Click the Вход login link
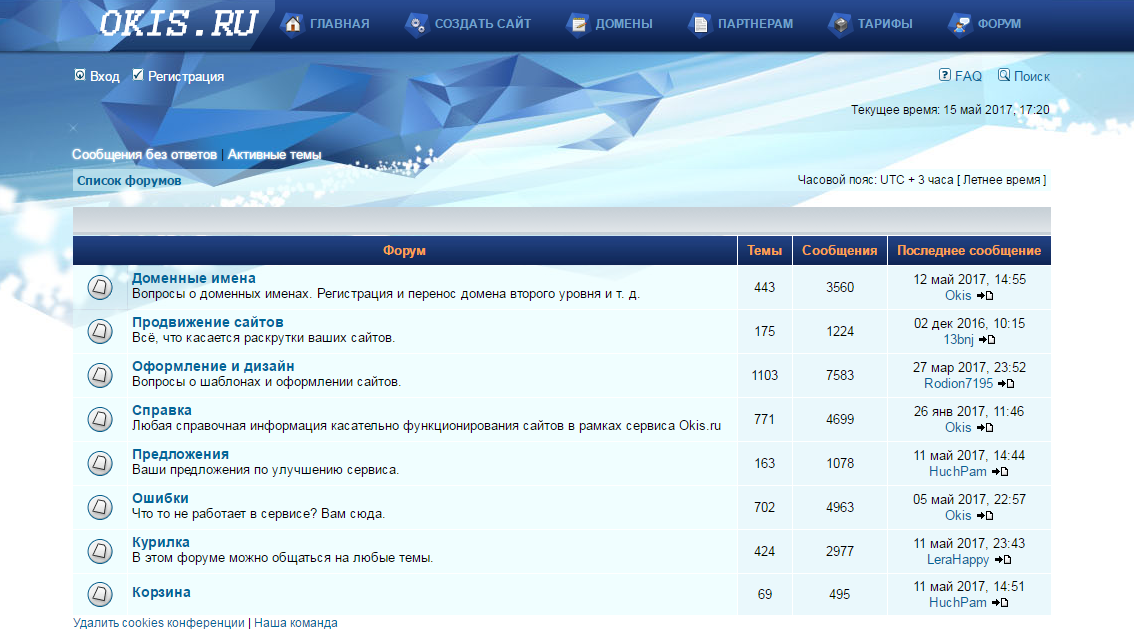Viewport: 1134px width, 631px height. point(105,77)
